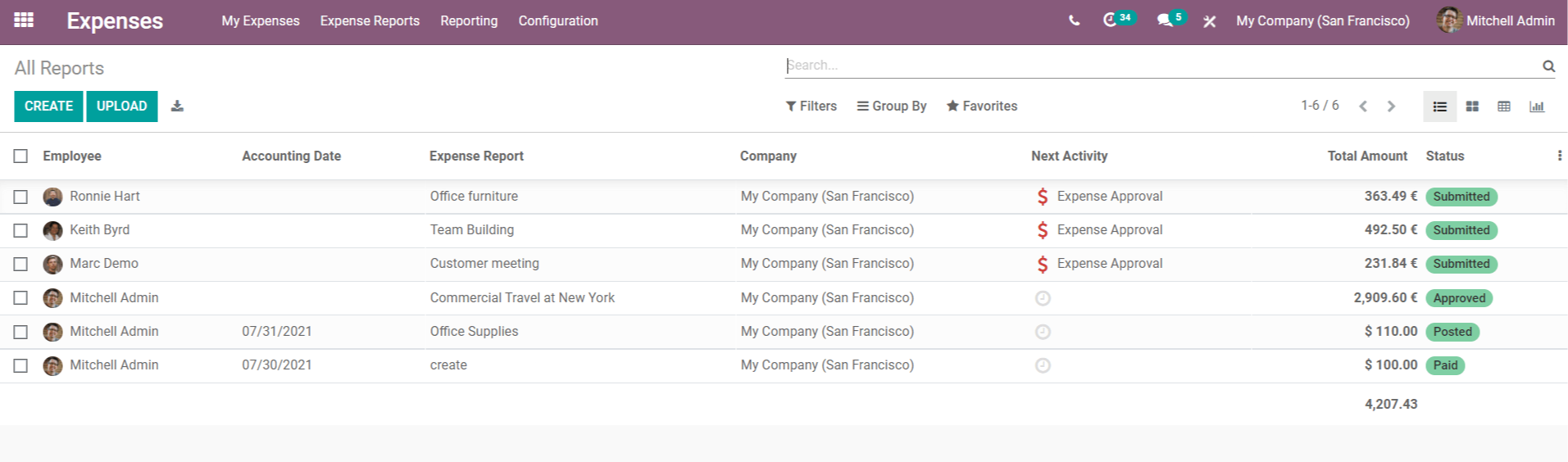Click the export download icon

click(177, 106)
